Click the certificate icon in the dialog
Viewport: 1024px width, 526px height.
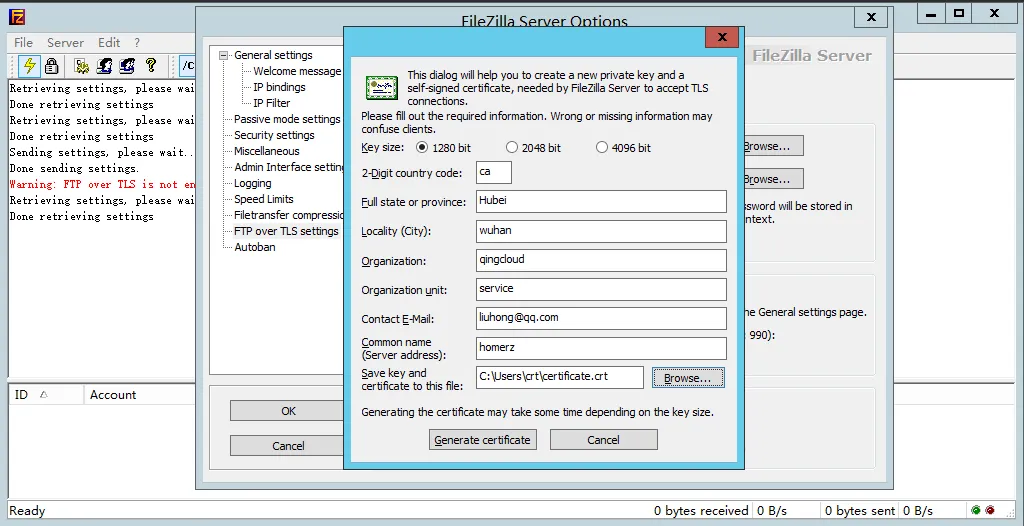coord(381,88)
